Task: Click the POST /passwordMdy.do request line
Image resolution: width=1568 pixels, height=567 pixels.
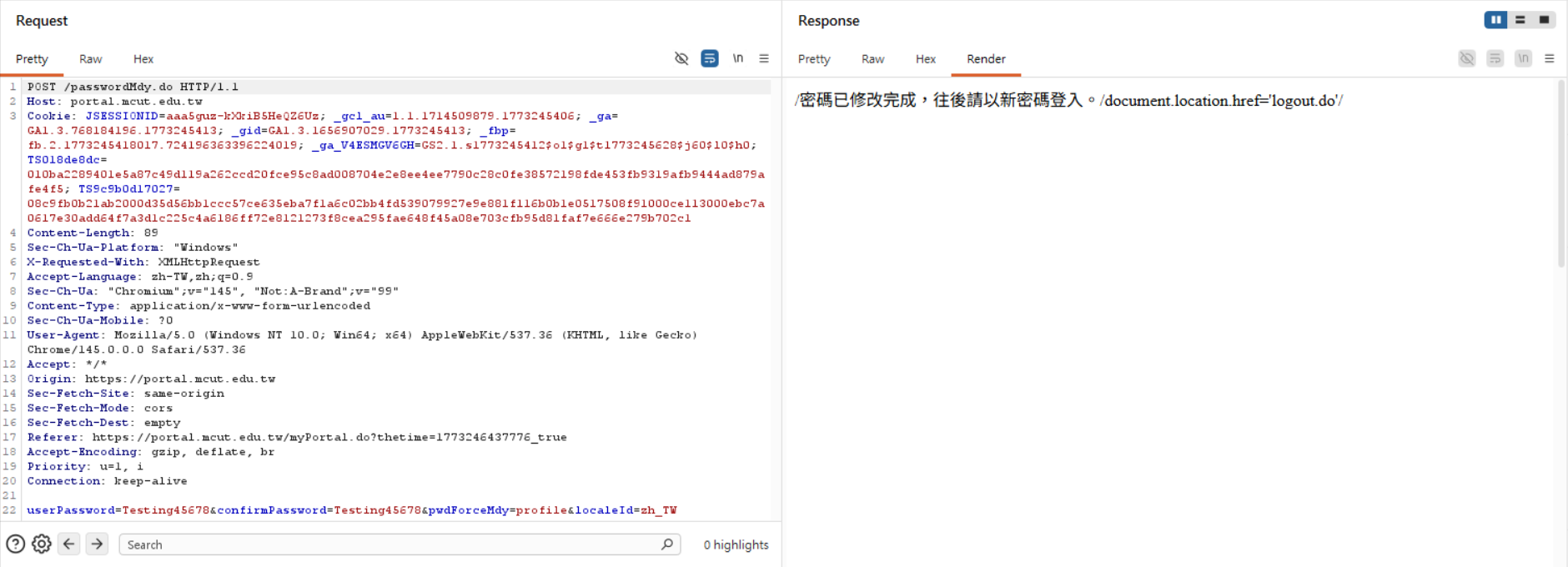Action: 133,87
